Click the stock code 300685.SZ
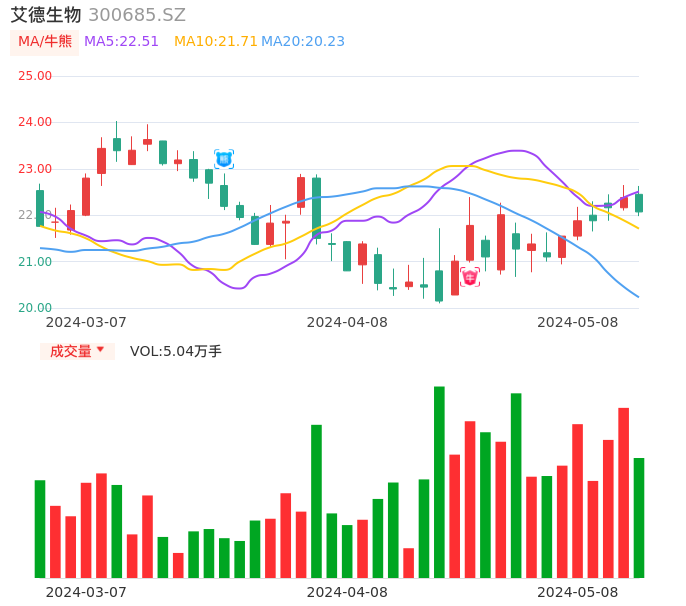The height and width of the screenshot is (606, 686). tap(137, 15)
